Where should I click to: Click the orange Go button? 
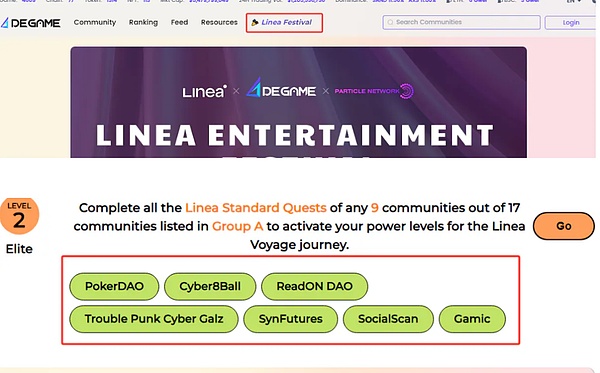[x=564, y=226]
